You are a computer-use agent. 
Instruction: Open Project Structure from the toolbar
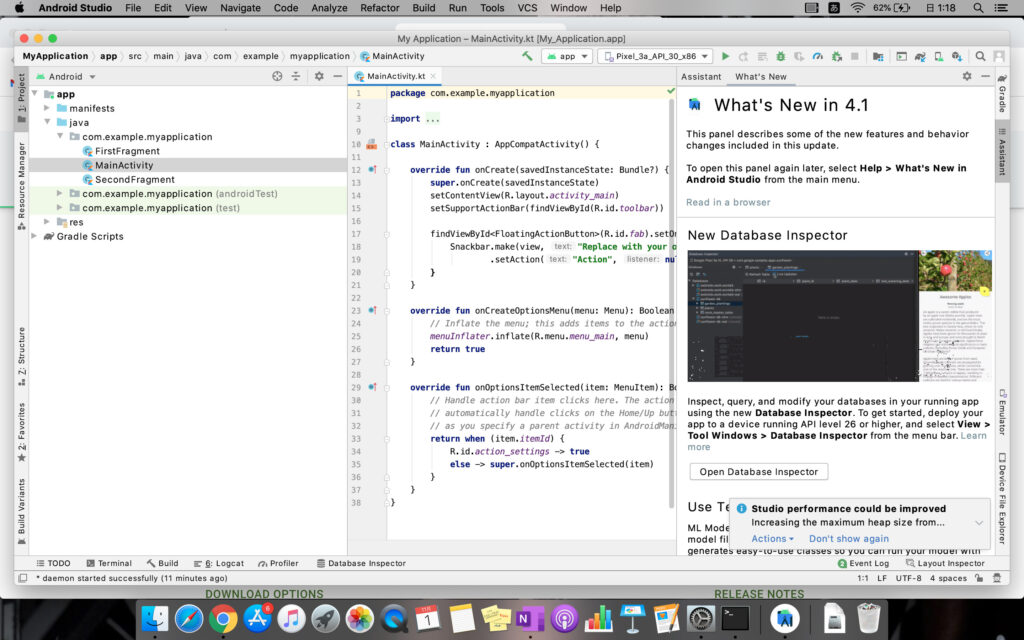pos(878,56)
